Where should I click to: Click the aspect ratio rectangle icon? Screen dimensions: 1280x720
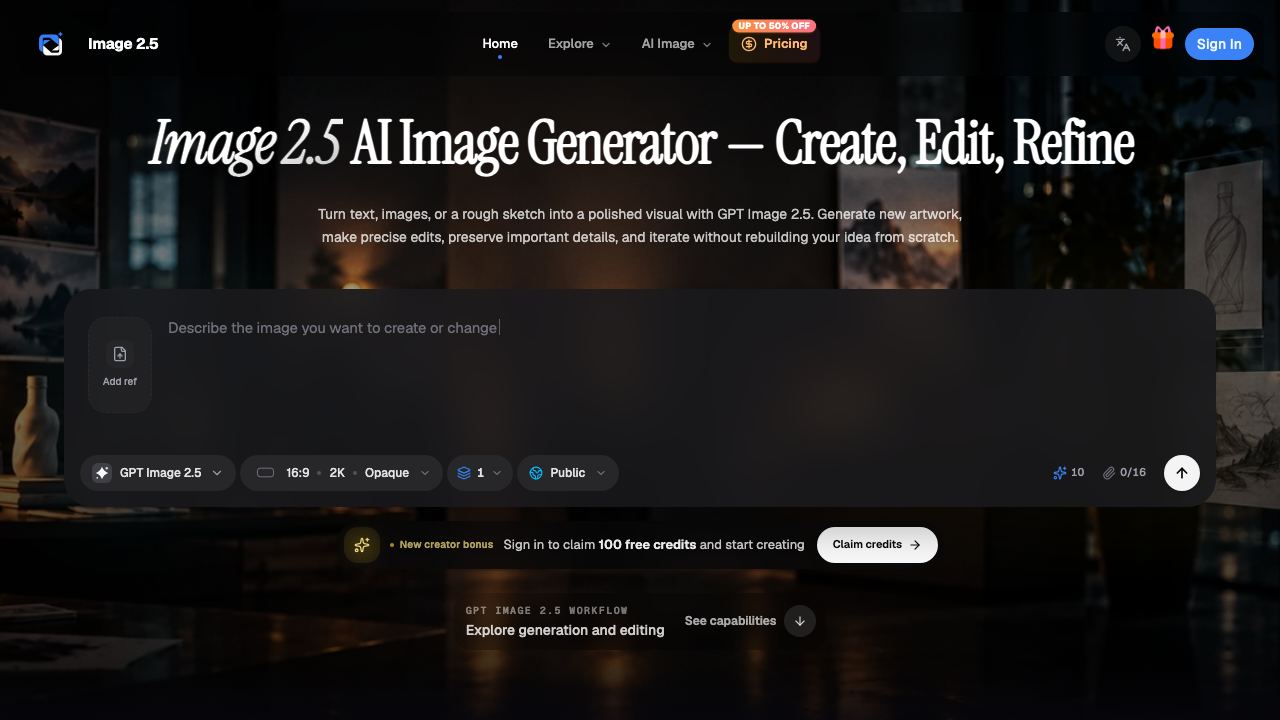[x=265, y=473]
